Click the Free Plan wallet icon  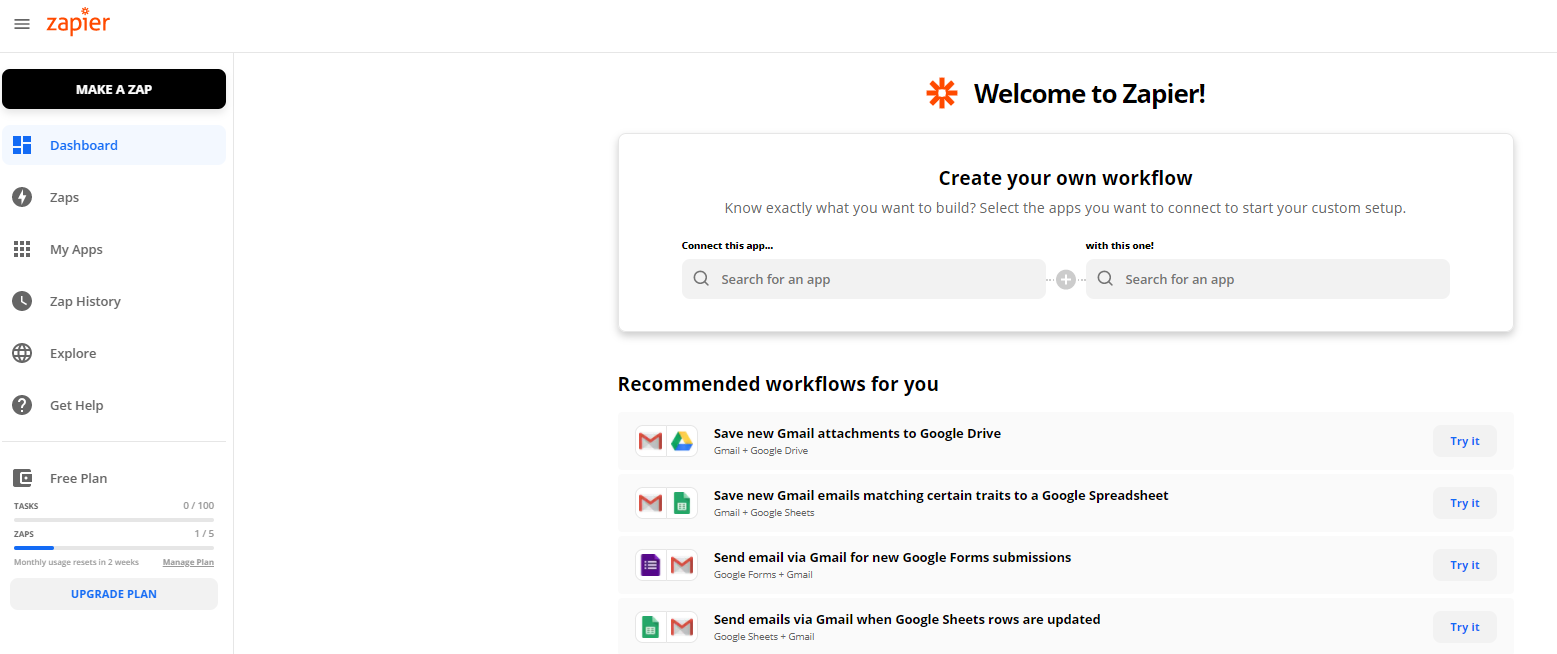22,477
